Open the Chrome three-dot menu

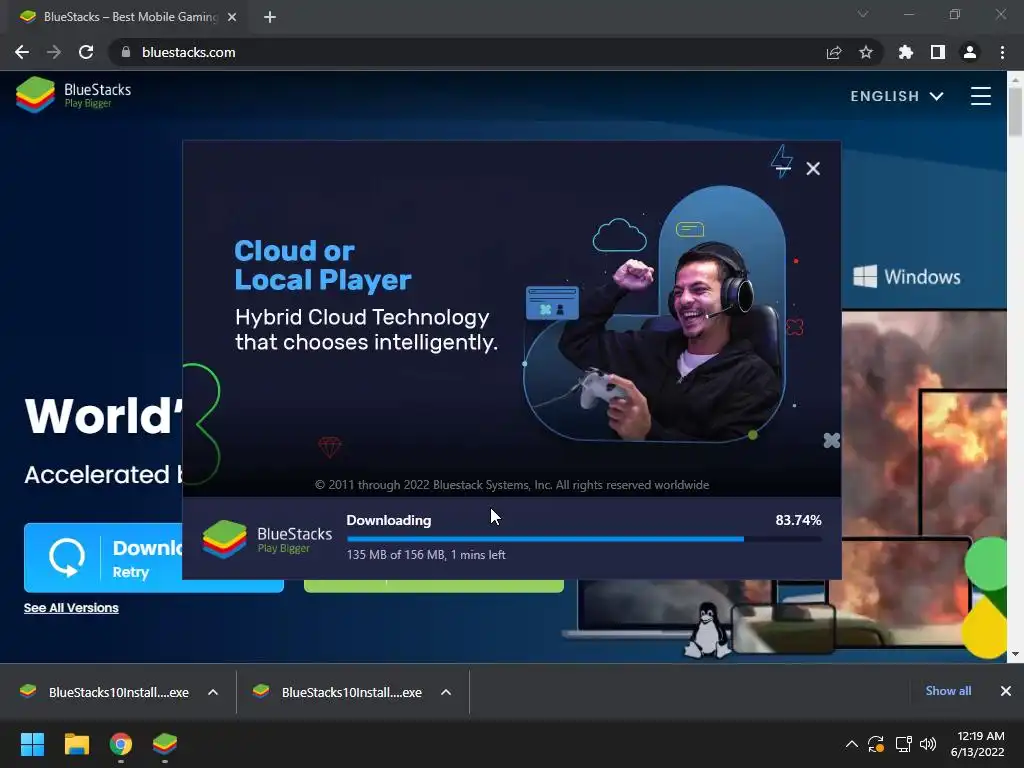[1002, 52]
